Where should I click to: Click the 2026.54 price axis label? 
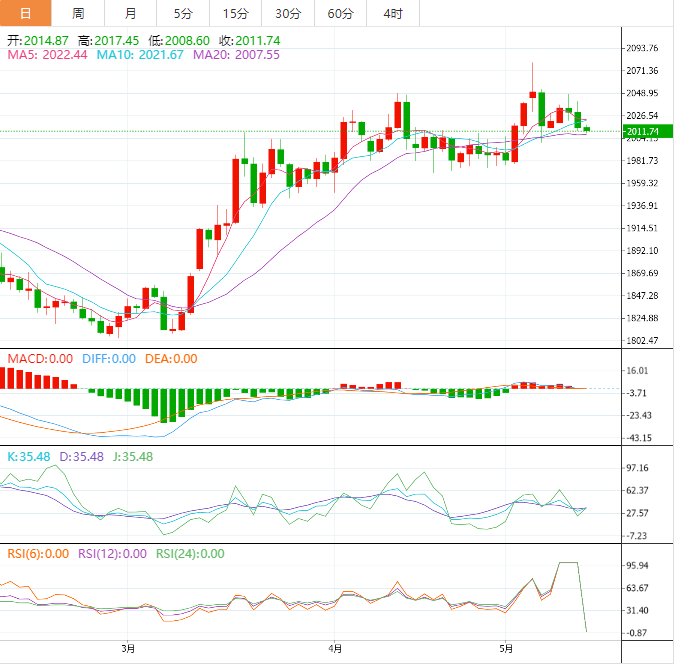(642, 115)
